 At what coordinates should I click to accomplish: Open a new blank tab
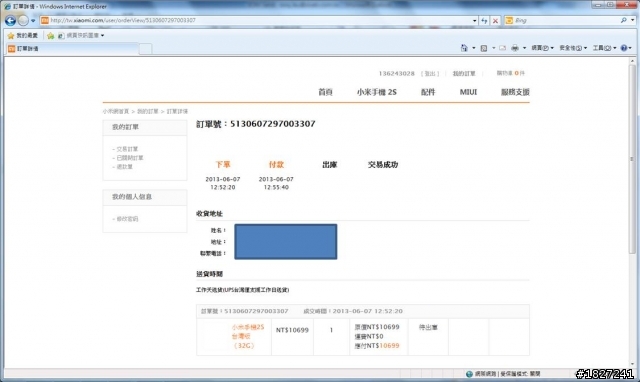tap(146, 49)
